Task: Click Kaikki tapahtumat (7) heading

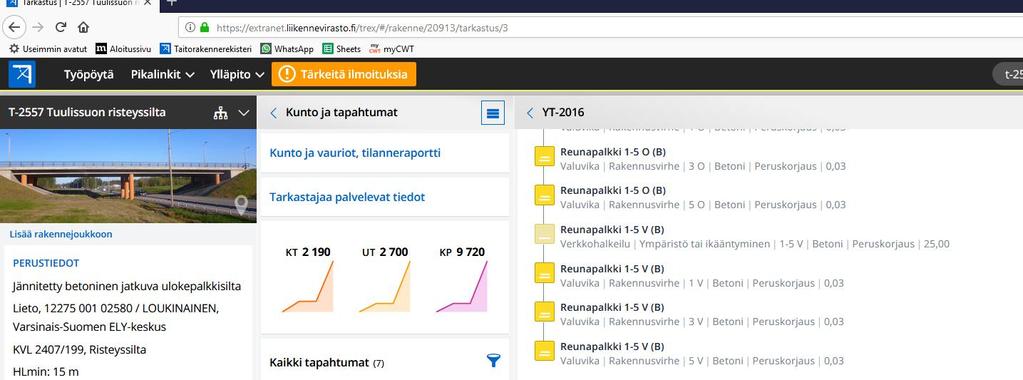Action: point(327,362)
